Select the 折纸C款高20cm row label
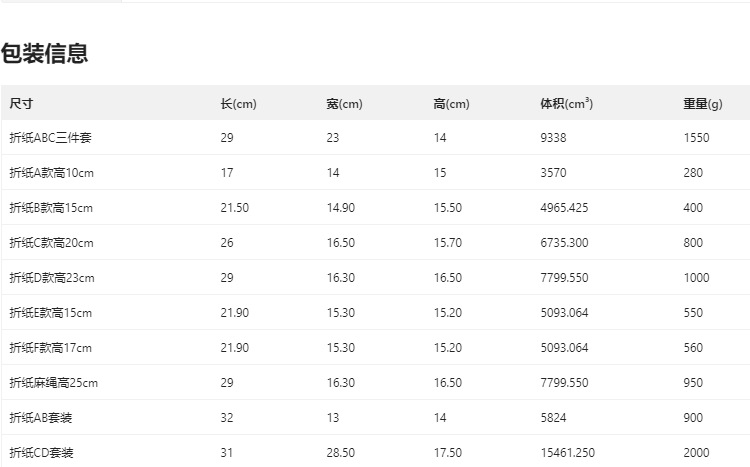Viewport: 750px width, 467px height. (x=52, y=243)
